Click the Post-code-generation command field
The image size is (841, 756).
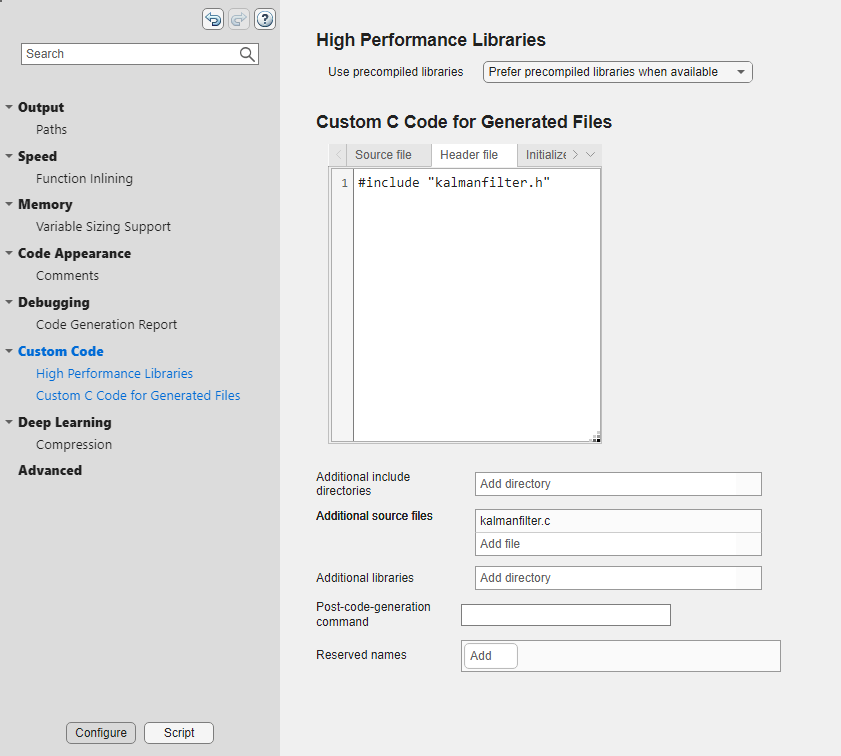tap(565, 615)
